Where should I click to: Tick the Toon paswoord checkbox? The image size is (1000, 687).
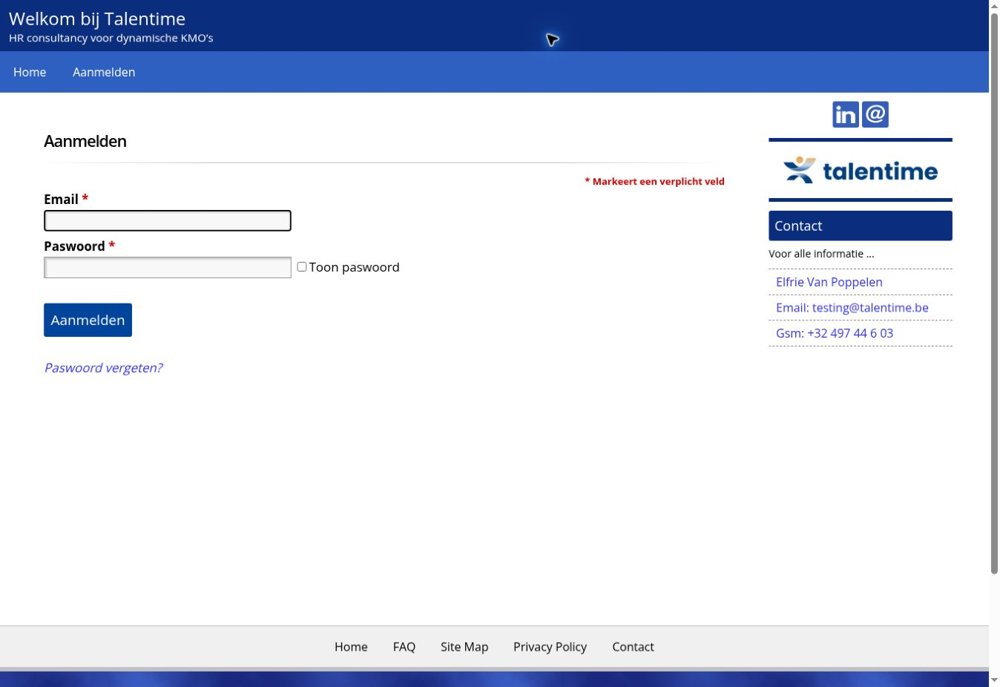[302, 267]
